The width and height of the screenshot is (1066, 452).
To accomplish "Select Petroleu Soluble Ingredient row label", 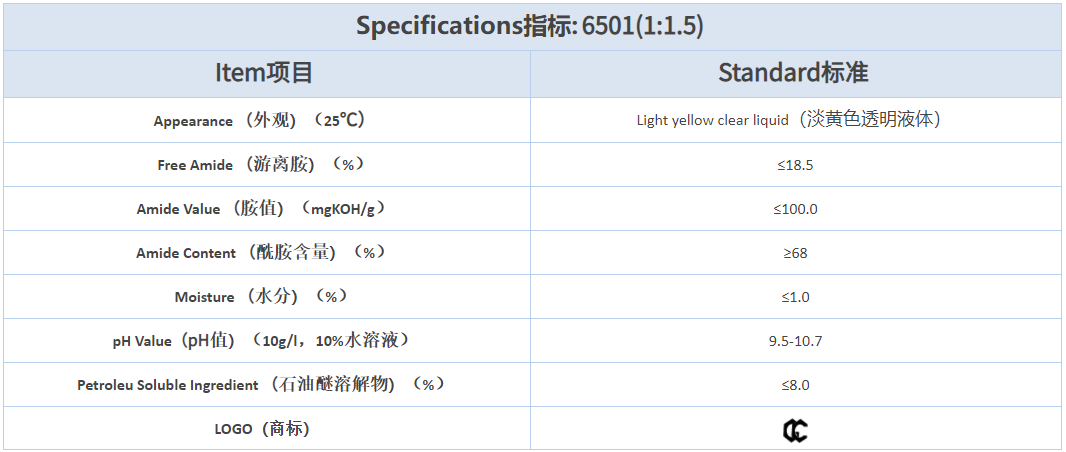I will click(261, 385).
